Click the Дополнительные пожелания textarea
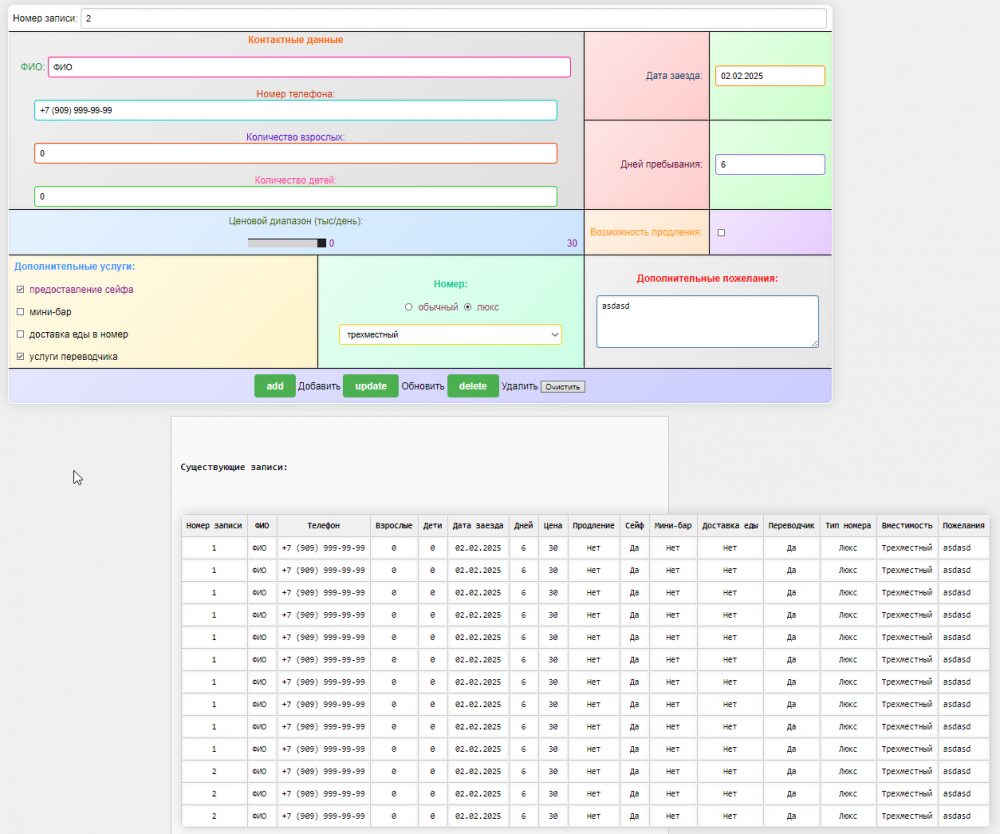 click(706, 321)
